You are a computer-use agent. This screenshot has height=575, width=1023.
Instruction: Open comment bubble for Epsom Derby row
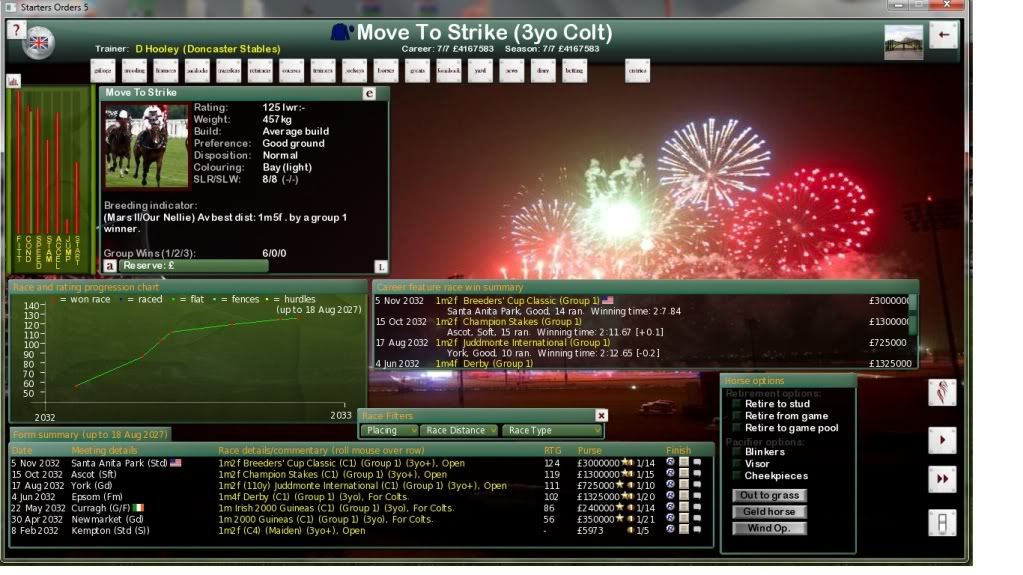[x=697, y=495]
